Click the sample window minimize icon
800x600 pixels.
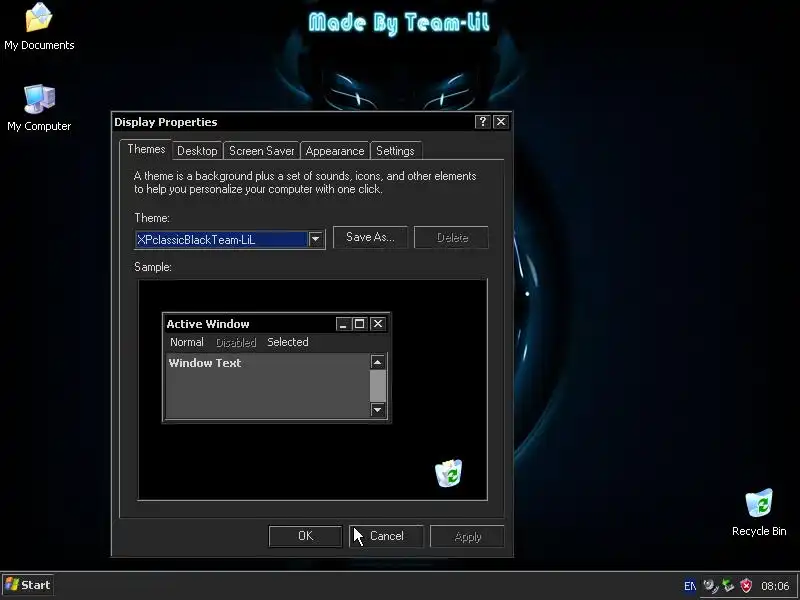pos(343,324)
